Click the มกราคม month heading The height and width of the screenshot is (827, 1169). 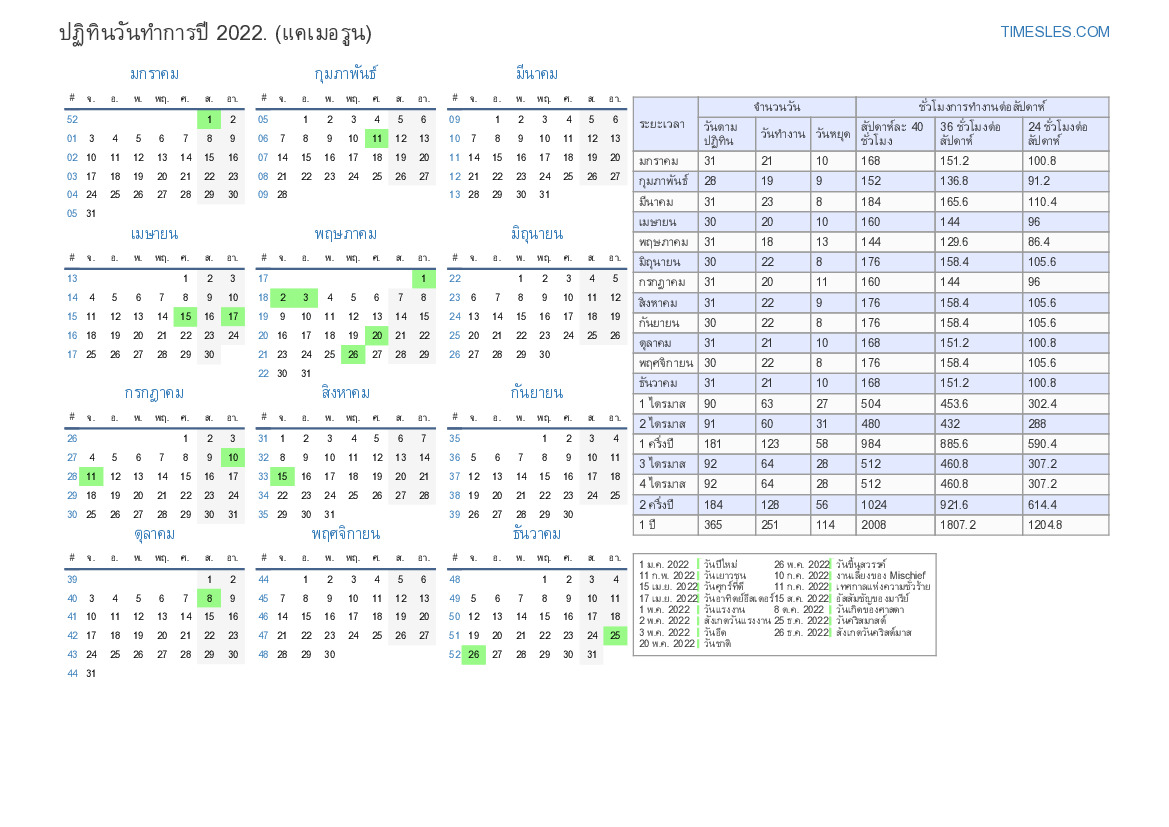coord(155,74)
